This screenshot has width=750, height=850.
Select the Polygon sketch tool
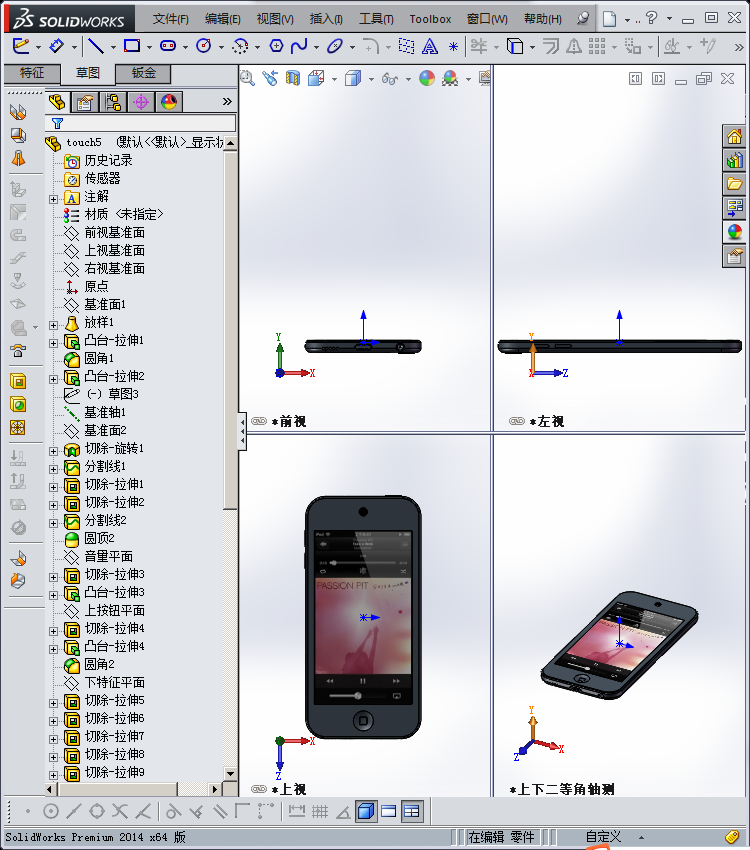pos(276,46)
